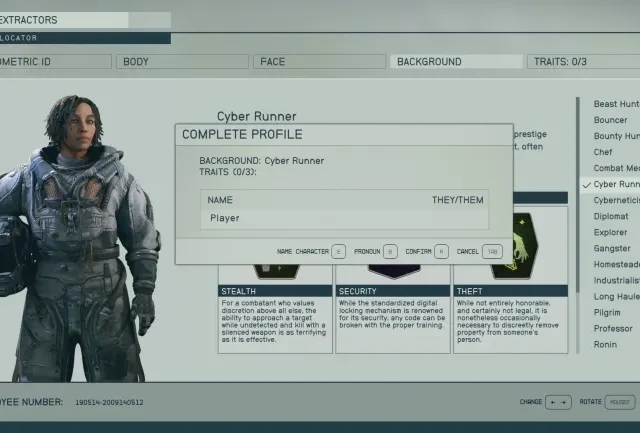Click the Cancel TAB key icon
The image size is (640, 433).
point(492,251)
